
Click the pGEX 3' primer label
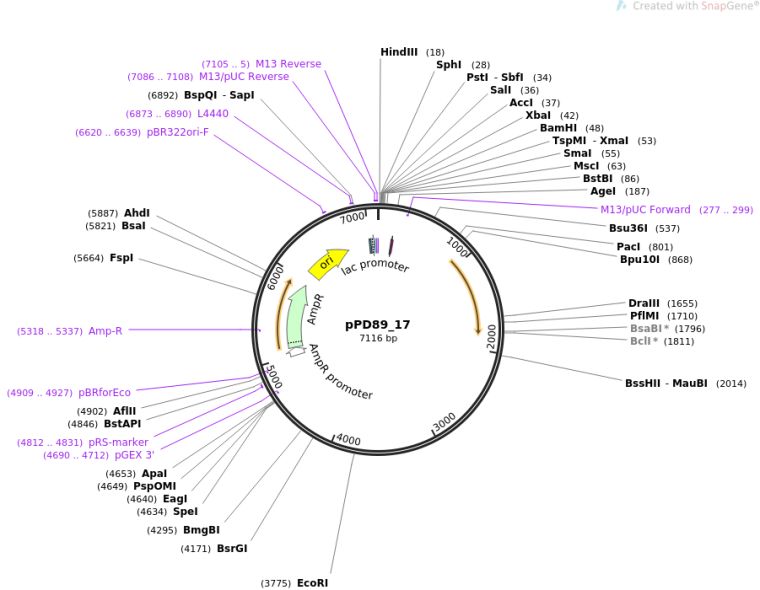point(126,456)
